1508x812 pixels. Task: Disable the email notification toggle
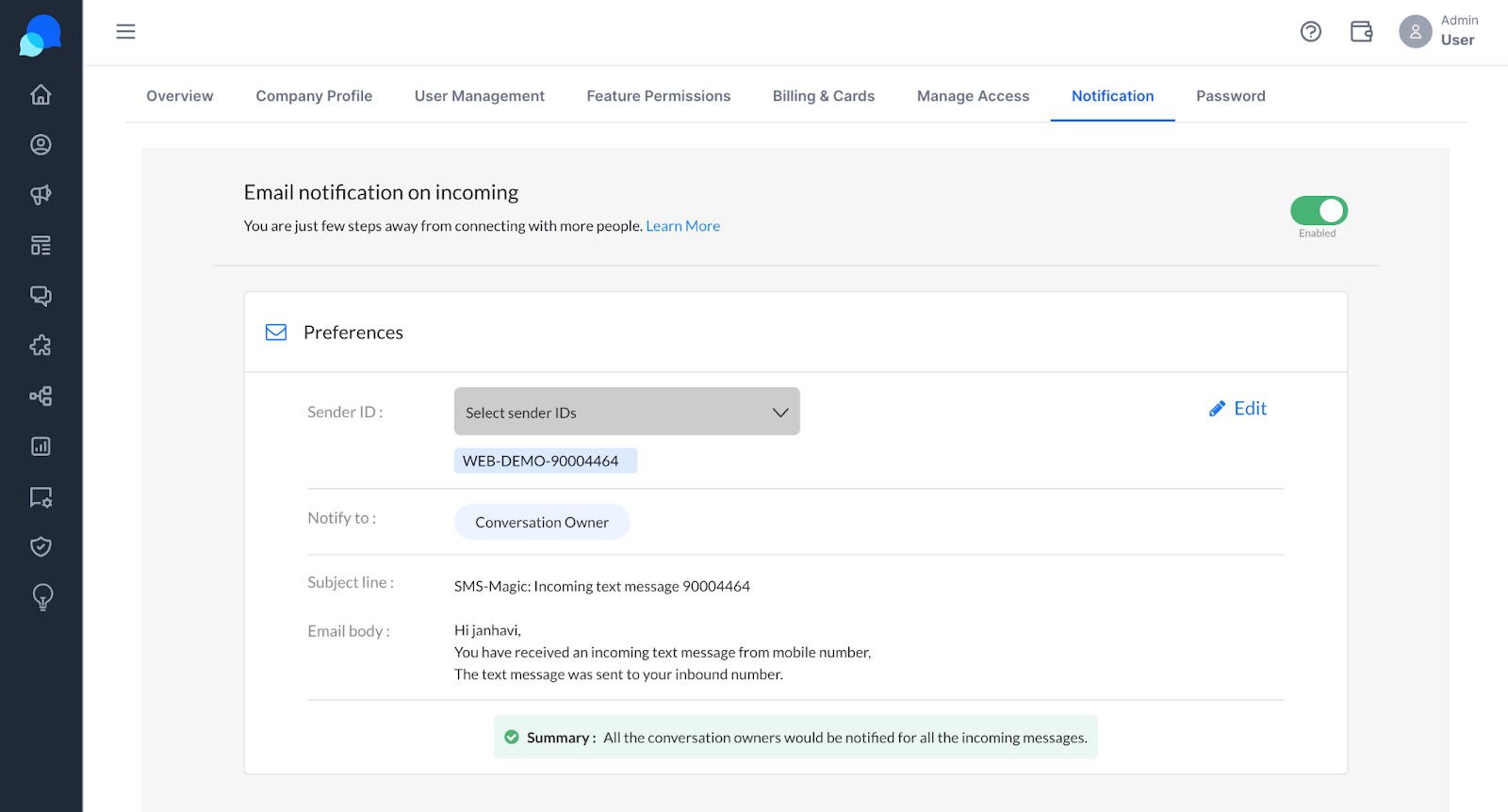pos(1319,210)
